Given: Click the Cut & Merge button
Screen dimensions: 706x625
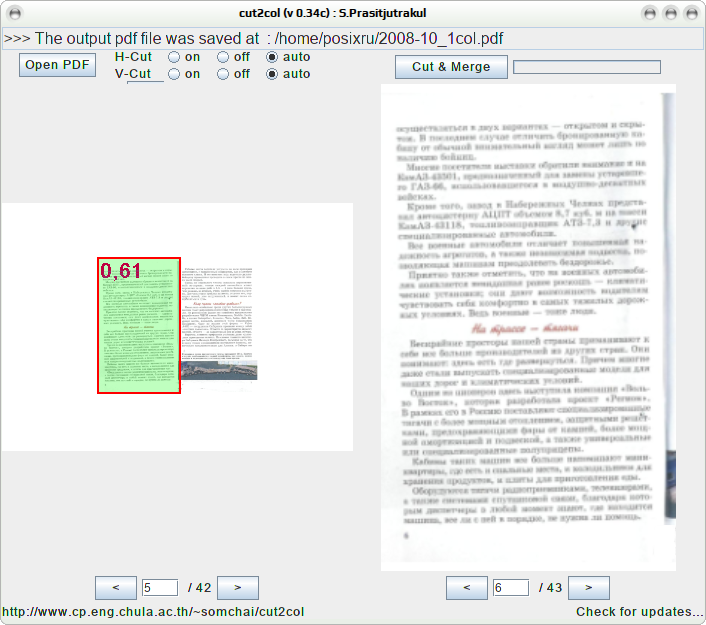Looking at the screenshot, I should [451, 67].
